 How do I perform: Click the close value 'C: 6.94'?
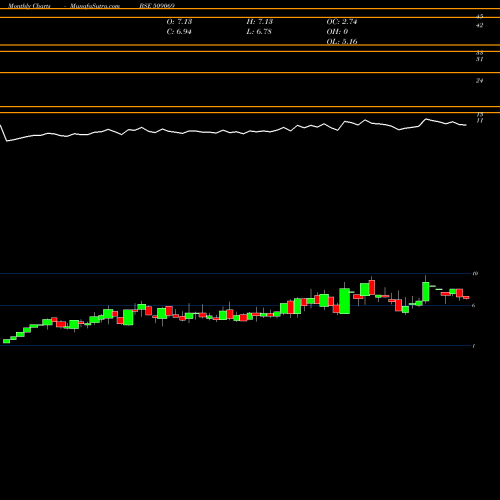(179, 32)
